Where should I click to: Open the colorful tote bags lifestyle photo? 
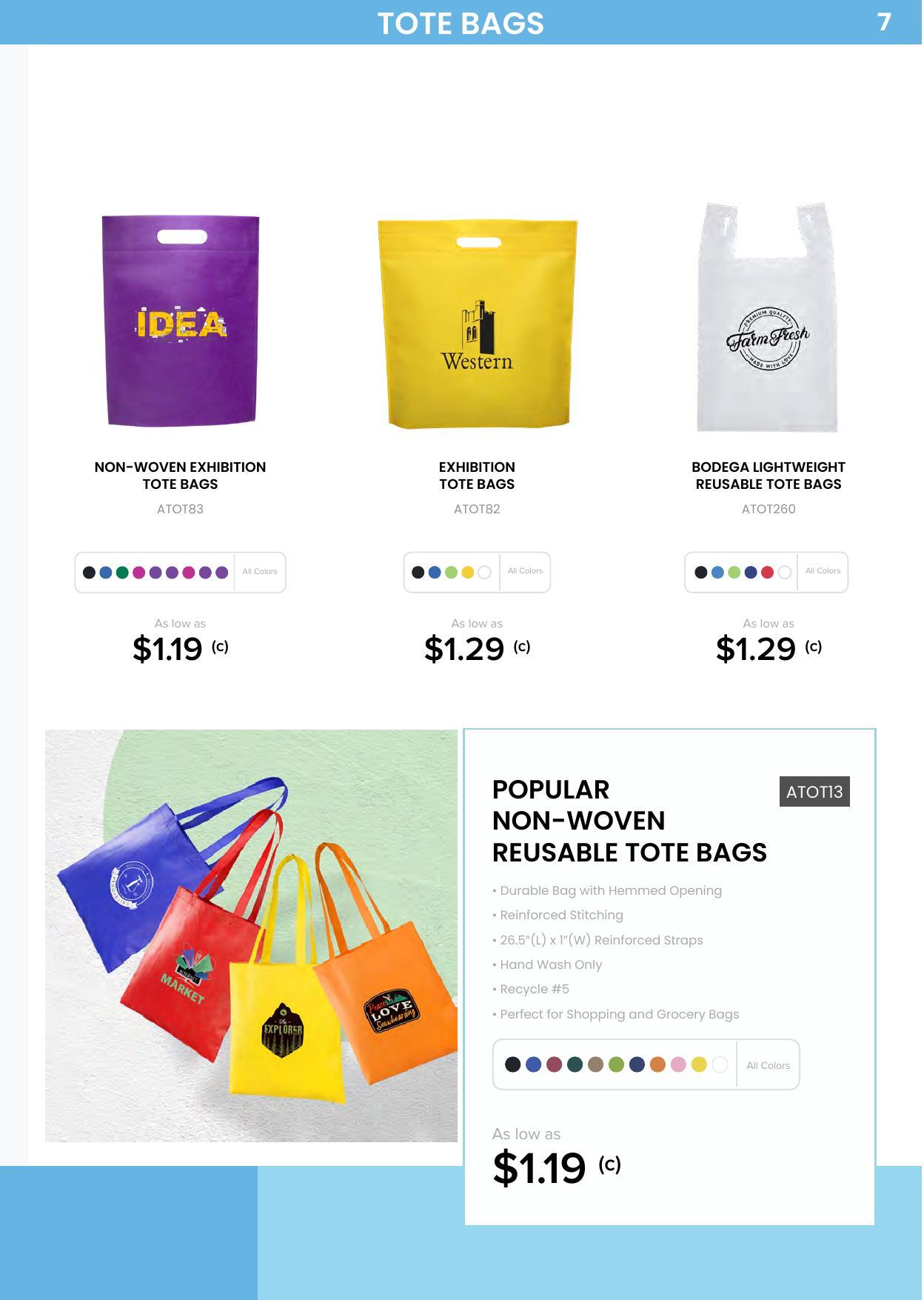251,936
